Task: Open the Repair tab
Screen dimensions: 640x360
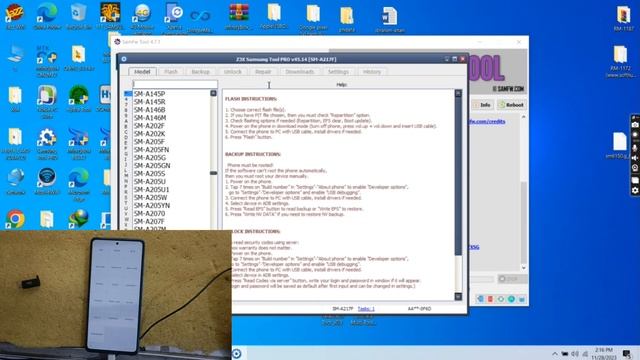Action: point(263,71)
